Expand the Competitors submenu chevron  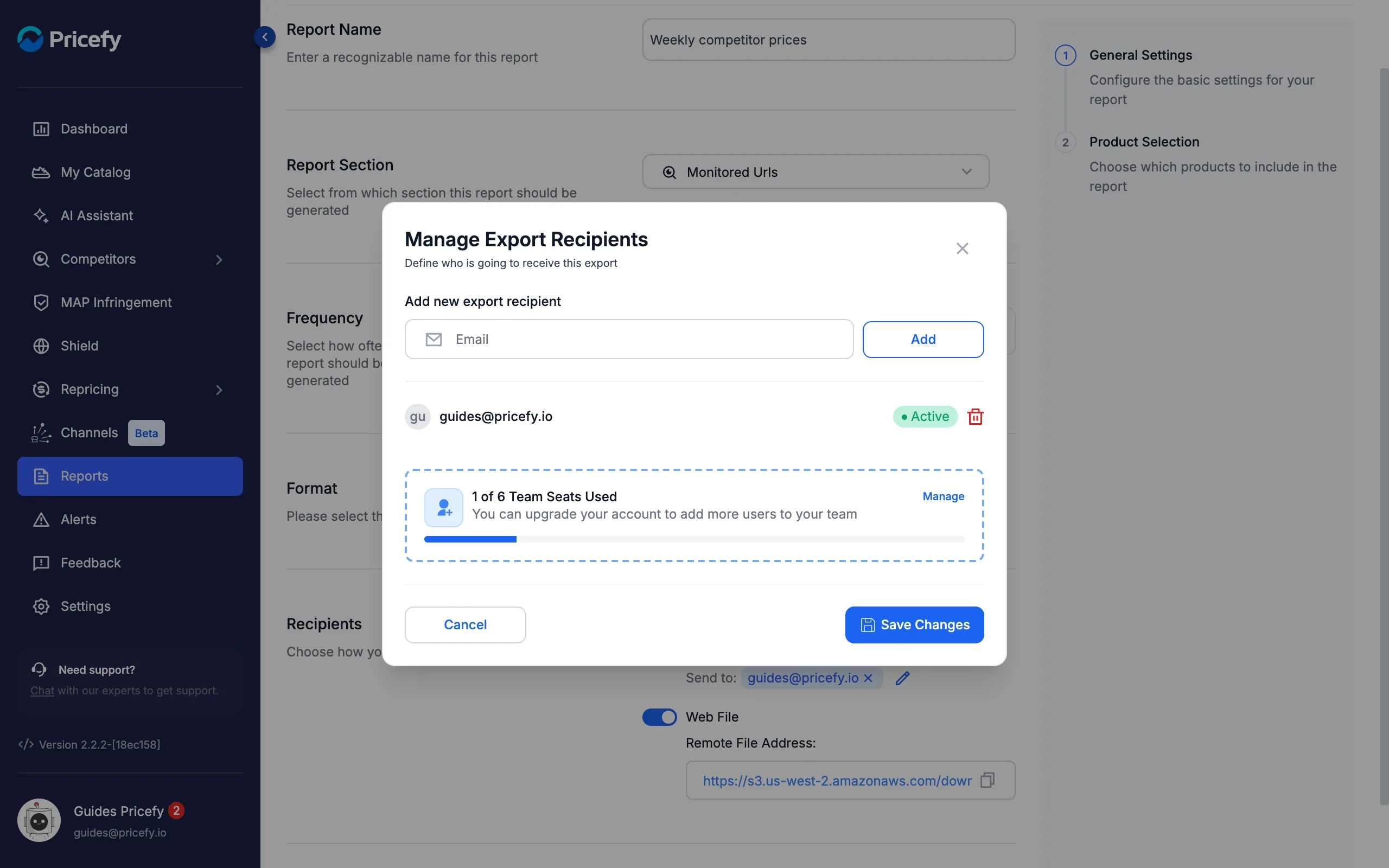point(219,259)
